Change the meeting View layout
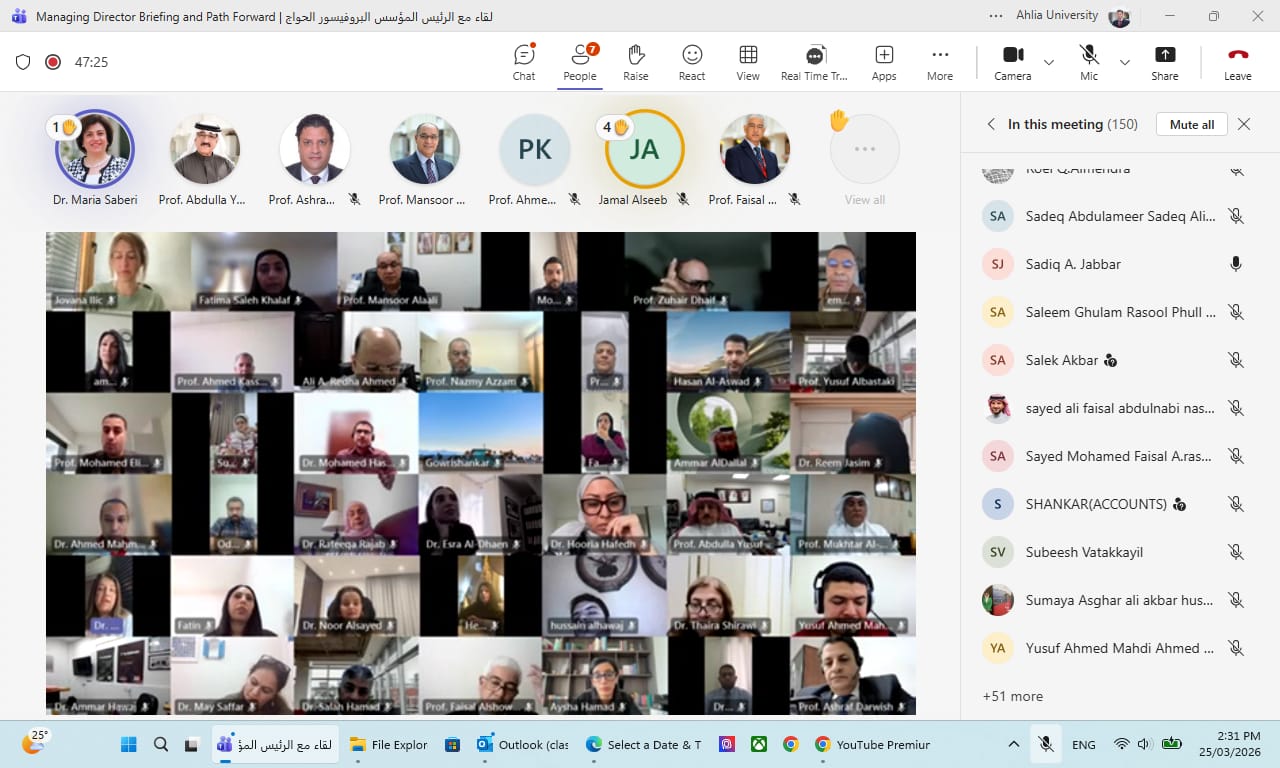This screenshot has width=1280, height=768. pos(748,62)
